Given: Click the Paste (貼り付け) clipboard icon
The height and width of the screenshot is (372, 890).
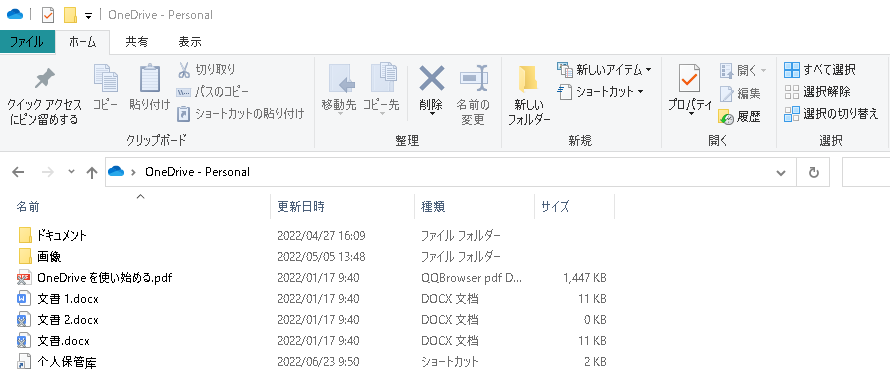Looking at the screenshot, I should (x=150, y=78).
